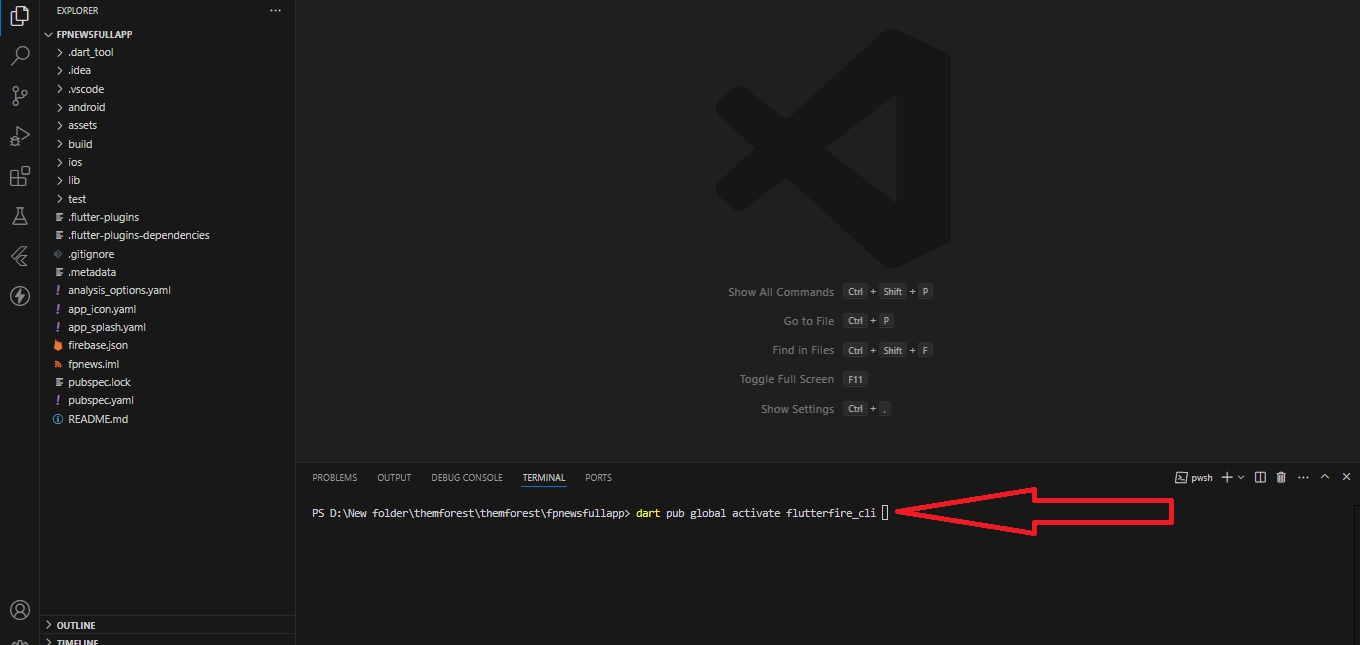This screenshot has height=645, width=1360.
Task: Open terminal panel more actions menu
Action: coord(1302,478)
